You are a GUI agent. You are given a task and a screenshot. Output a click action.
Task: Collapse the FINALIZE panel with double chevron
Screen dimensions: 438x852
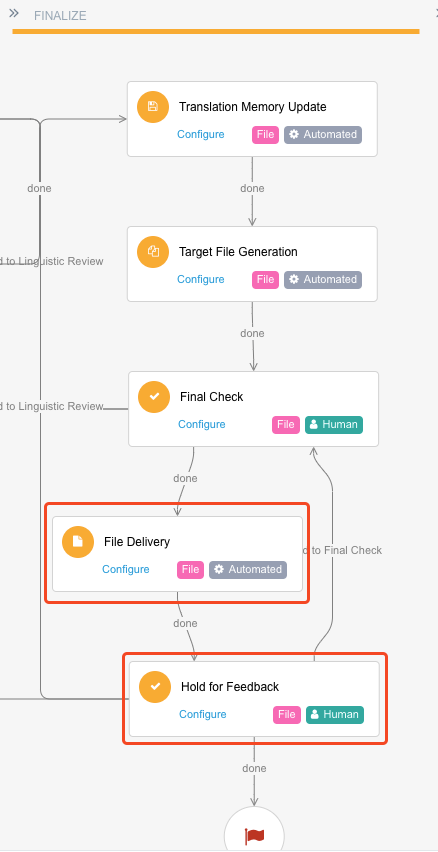(14, 13)
